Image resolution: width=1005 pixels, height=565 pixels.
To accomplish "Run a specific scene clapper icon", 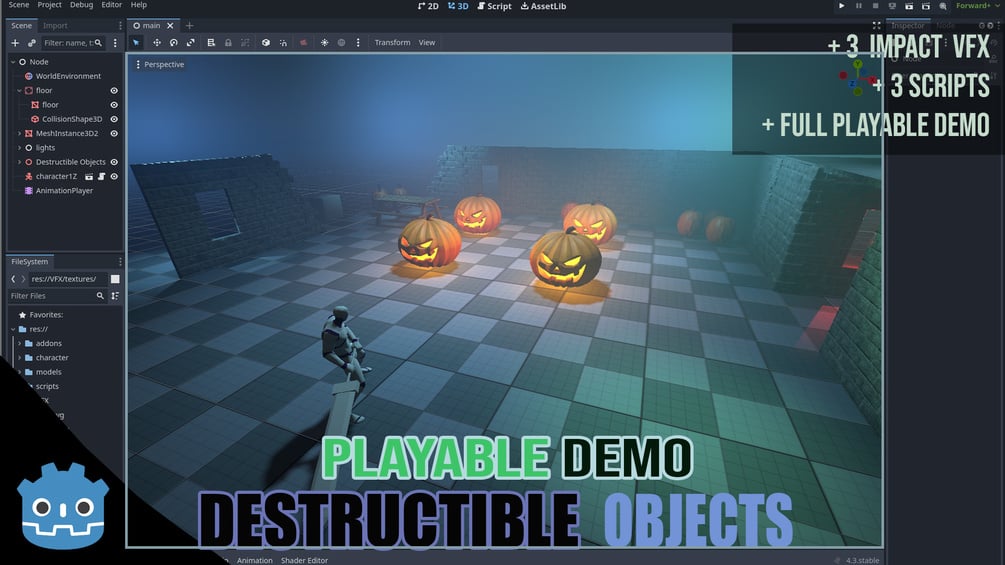I will 926,6.
